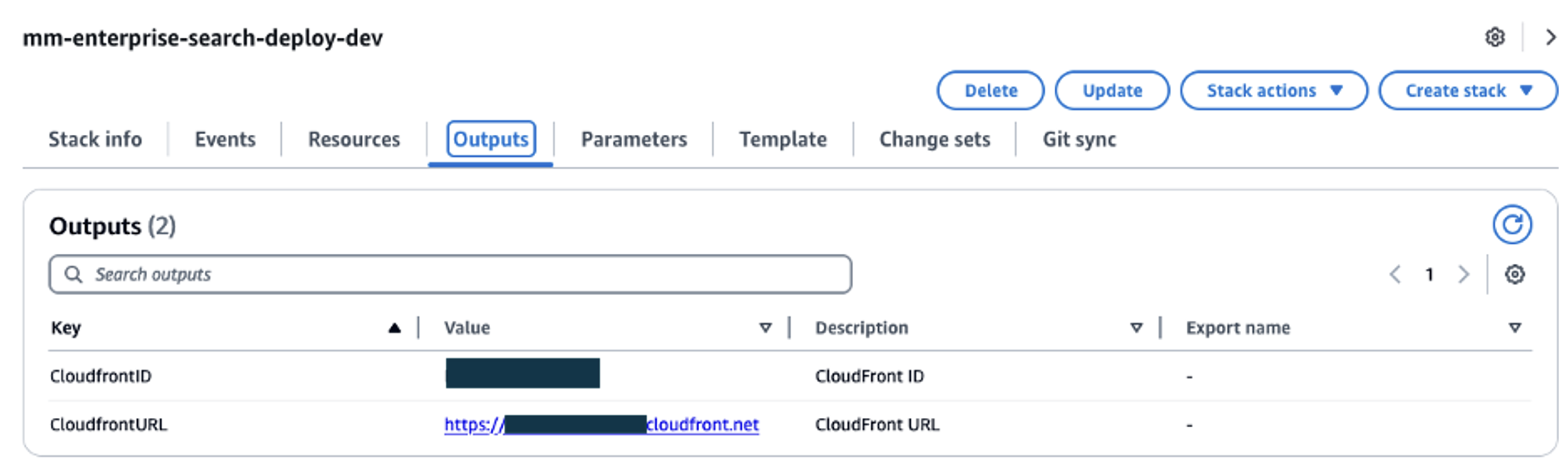Click the Key column header
This screenshot has height=476, width=1568.
[x=66, y=329]
